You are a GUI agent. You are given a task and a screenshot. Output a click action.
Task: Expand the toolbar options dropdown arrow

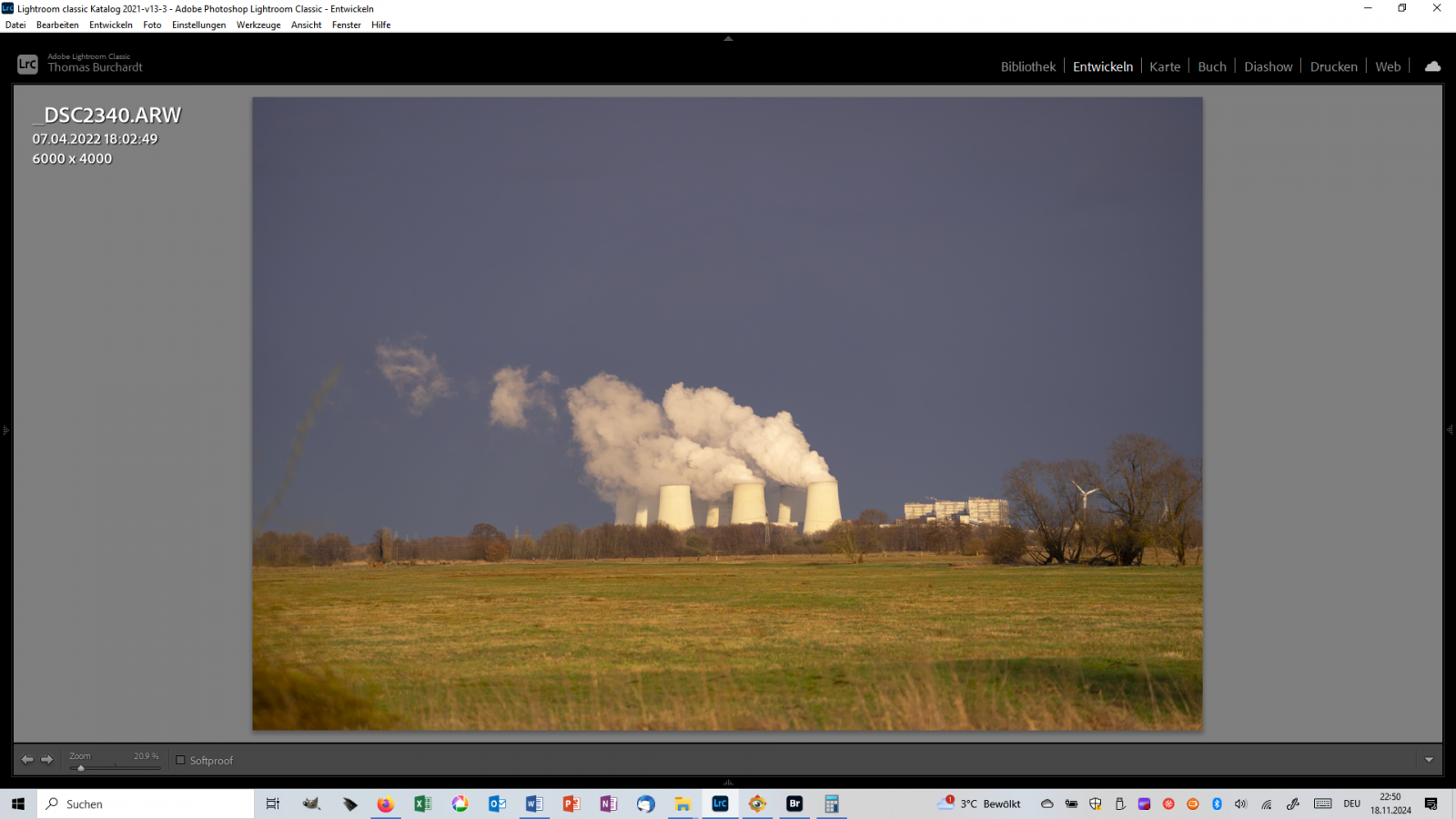(1429, 760)
